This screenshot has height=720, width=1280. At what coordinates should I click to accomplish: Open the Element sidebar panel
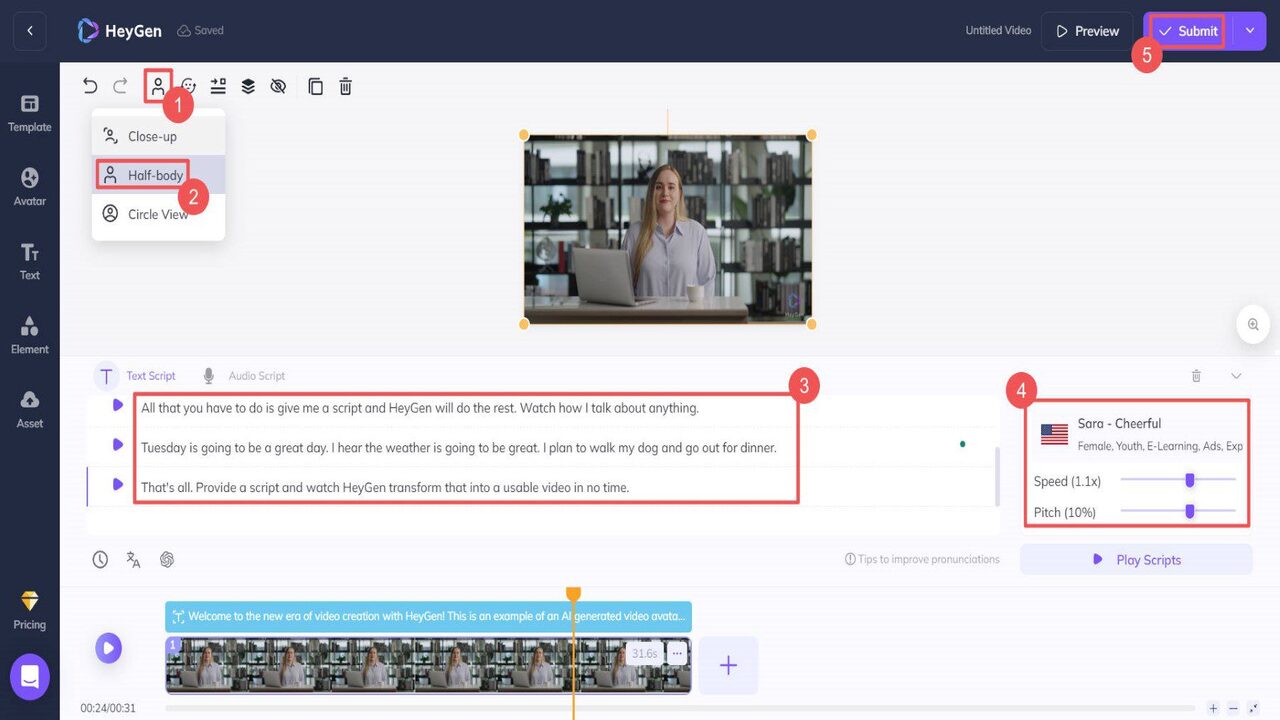pos(30,335)
